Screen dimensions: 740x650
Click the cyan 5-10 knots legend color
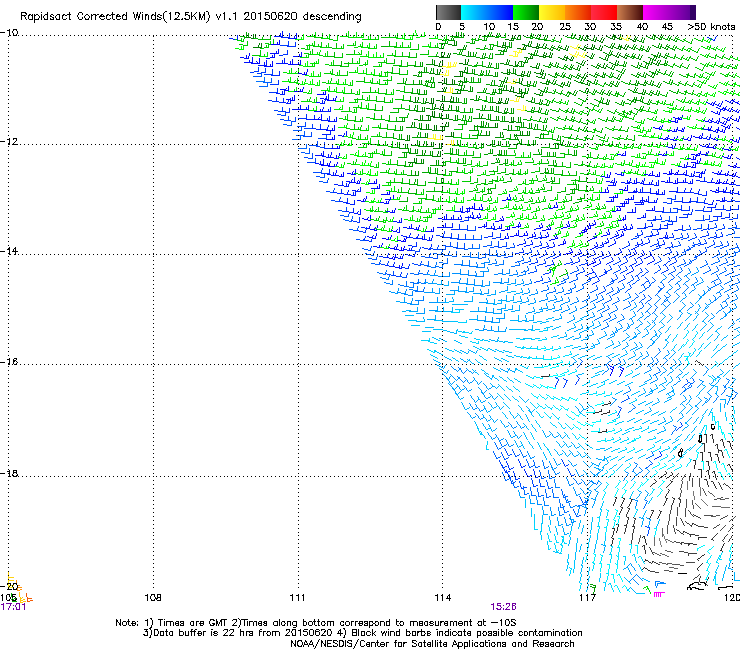pyautogui.click(x=474, y=12)
